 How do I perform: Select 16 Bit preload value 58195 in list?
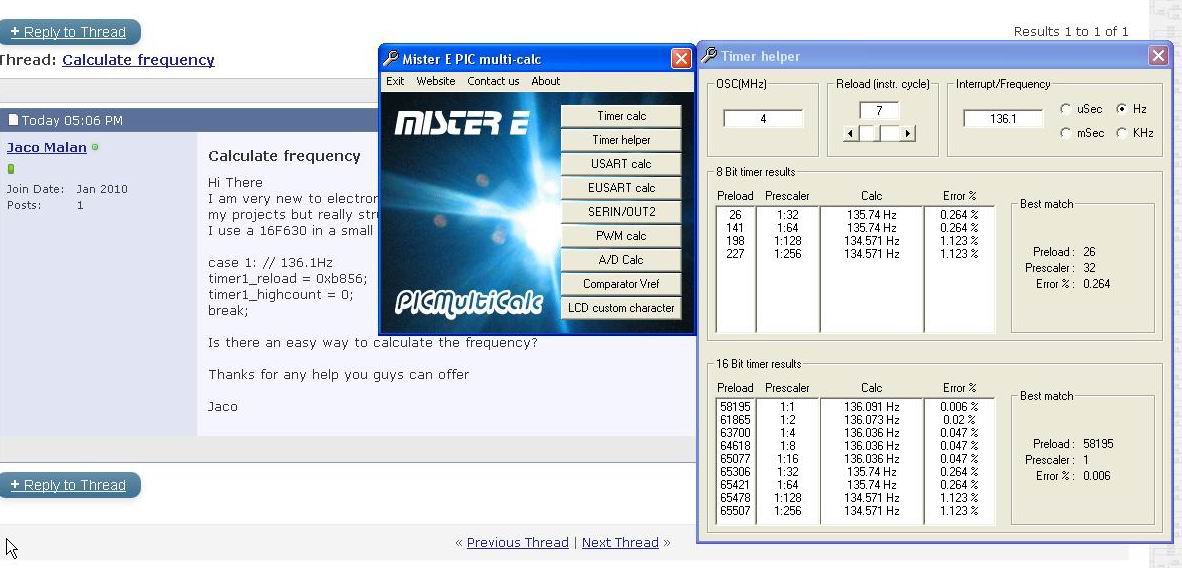(x=735, y=407)
